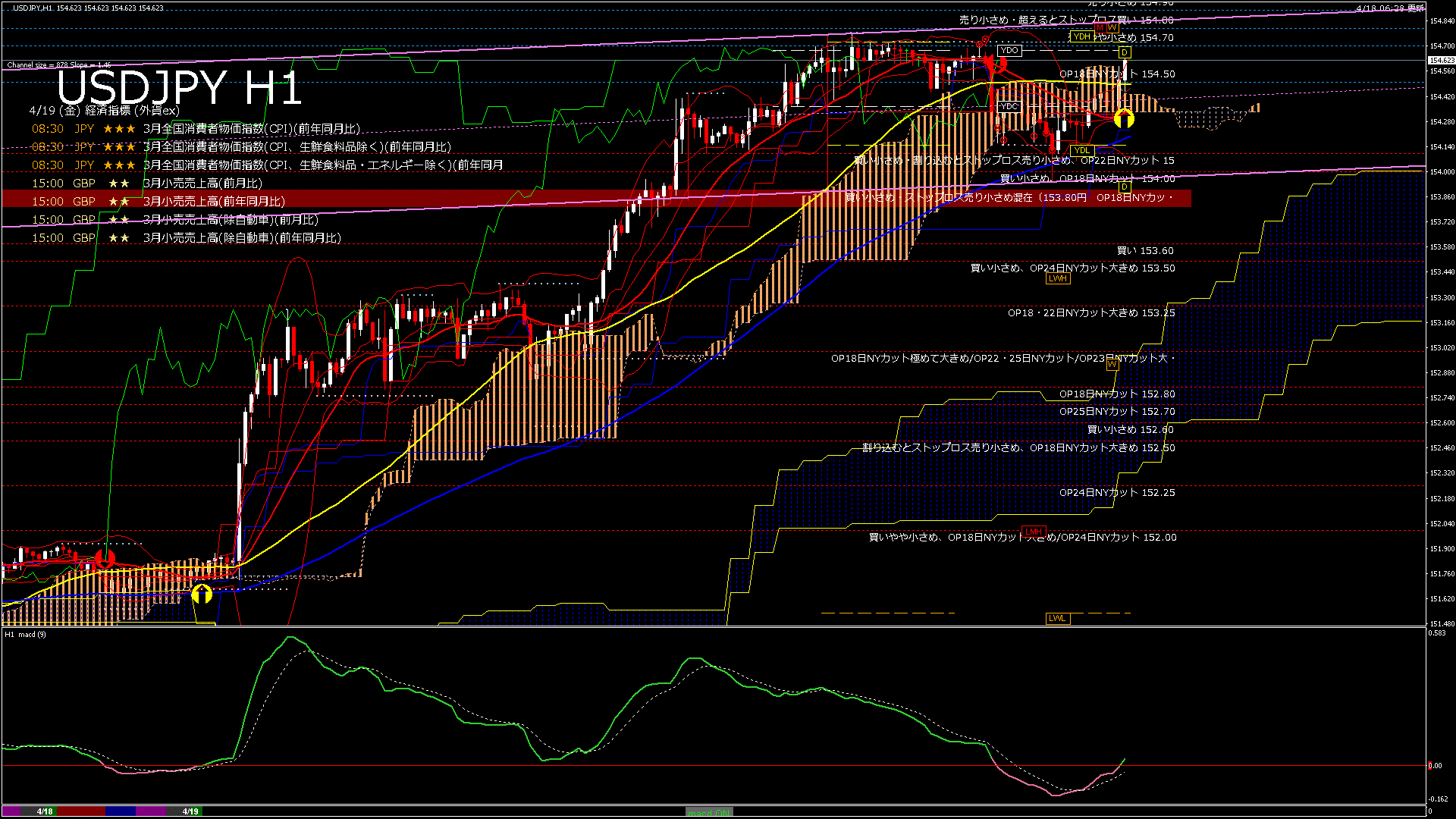This screenshot has height=819, width=1456.
Task: Click the yellow up-arrow signal at chart bottom-left
Action: pyautogui.click(x=202, y=594)
